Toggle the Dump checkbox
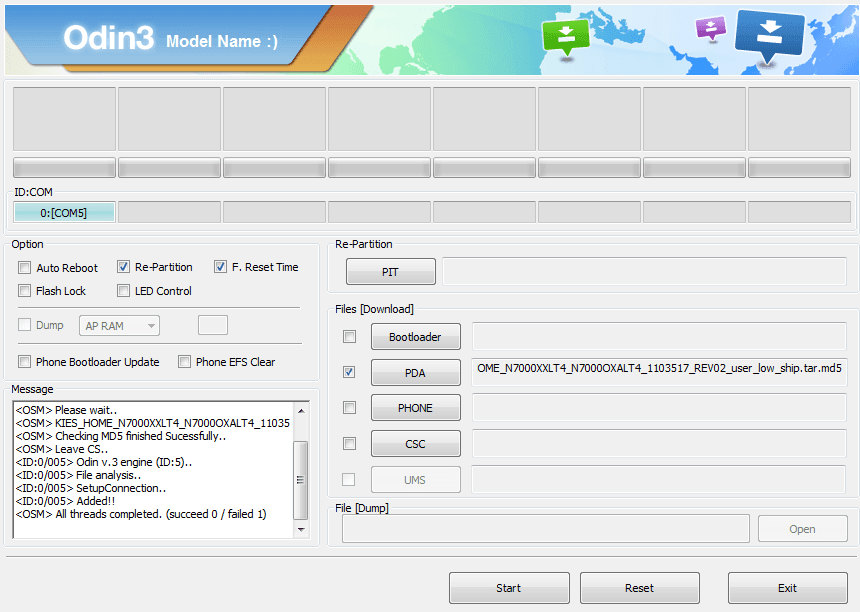The image size is (860, 612). click(24, 325)
